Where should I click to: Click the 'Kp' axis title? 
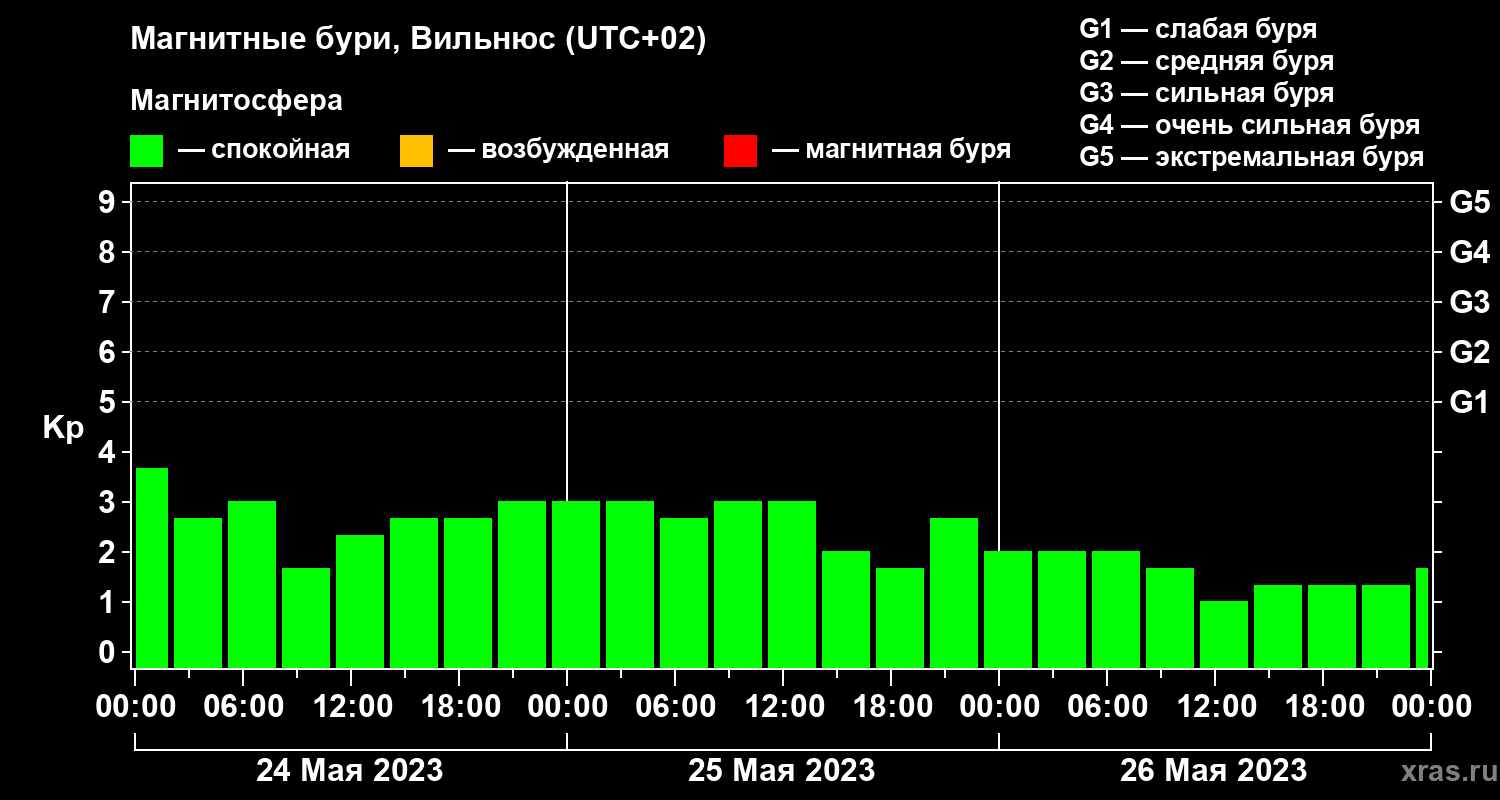(63, 427)
